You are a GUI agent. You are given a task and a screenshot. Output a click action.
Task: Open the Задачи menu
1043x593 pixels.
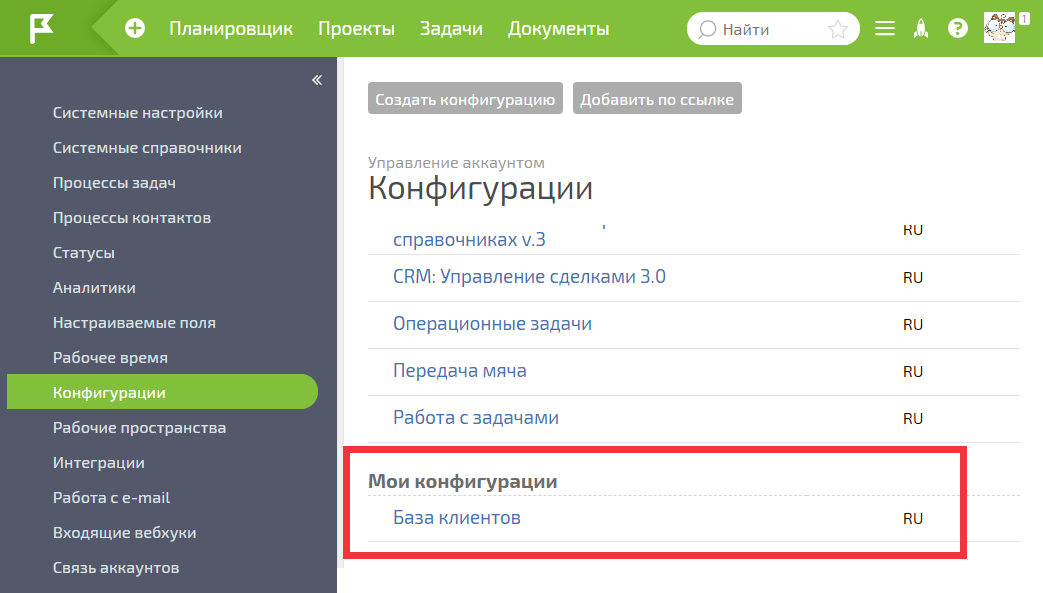click(451, 29)
